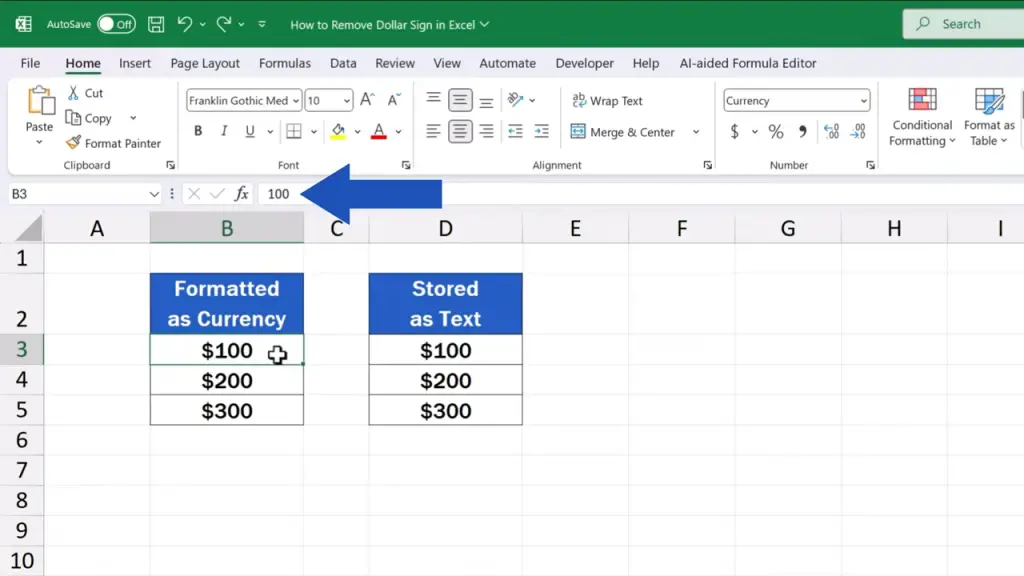Click the Center align icon
This screenshot has height=576, width=1024.
pyautogui.click(x=460, y=132)
